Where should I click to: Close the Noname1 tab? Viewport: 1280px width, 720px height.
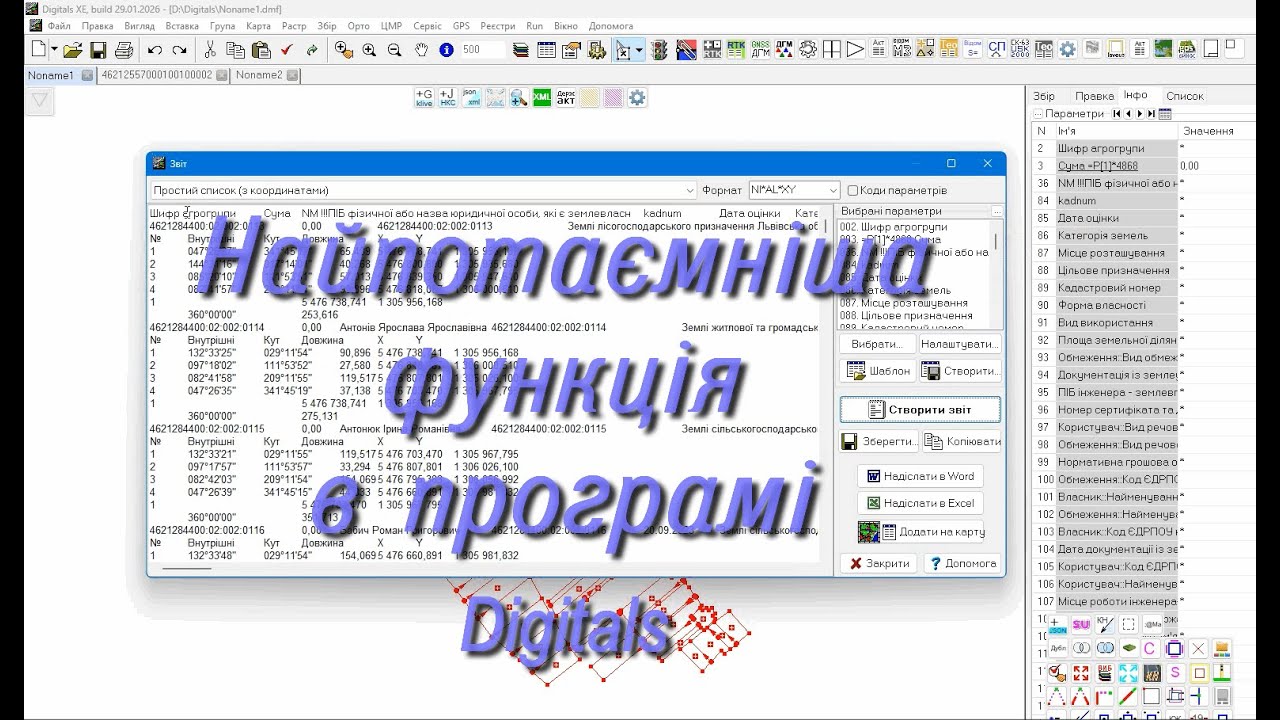tap(87, 75)
